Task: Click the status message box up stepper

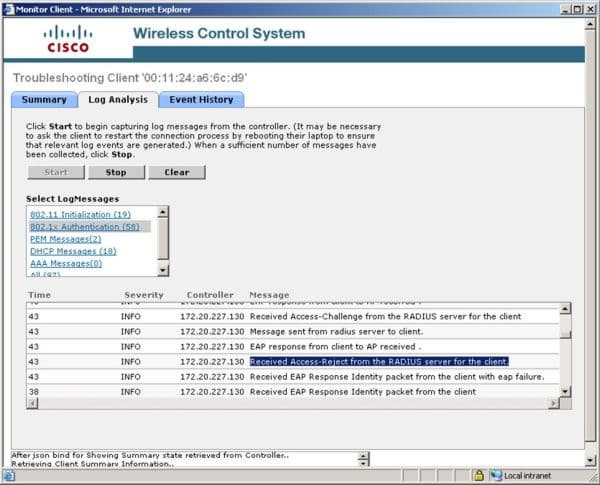Action: [x=364, y=456]
